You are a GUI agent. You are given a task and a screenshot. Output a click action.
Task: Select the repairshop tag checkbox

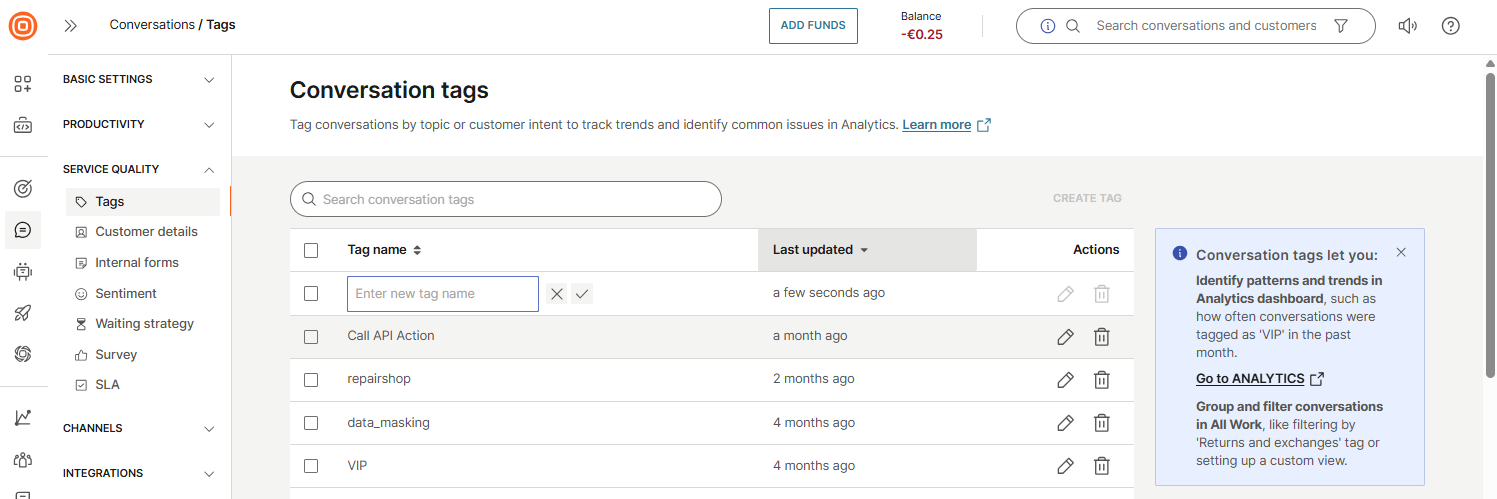pos(311,380)
